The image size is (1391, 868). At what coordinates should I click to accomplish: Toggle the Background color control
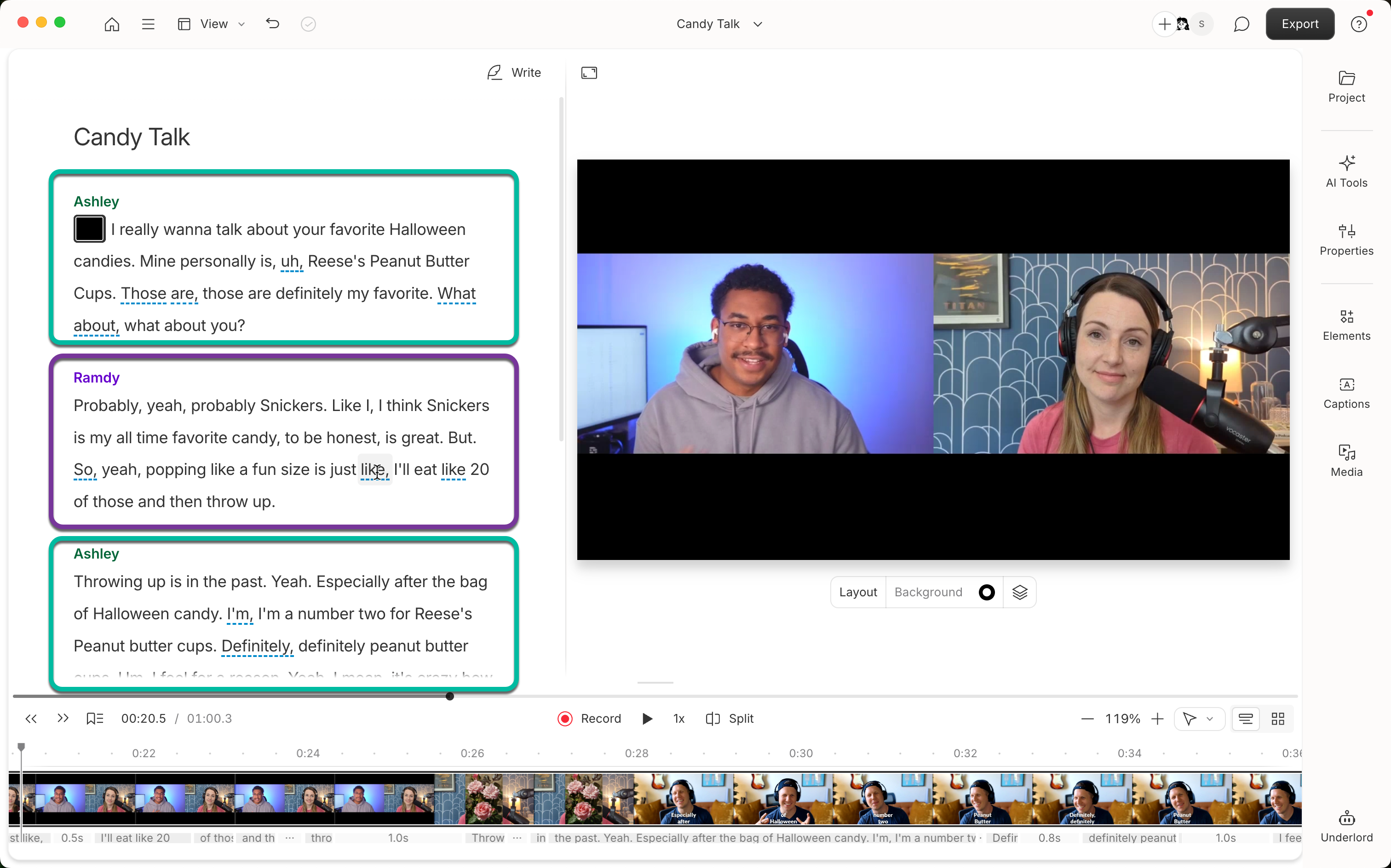987,592
